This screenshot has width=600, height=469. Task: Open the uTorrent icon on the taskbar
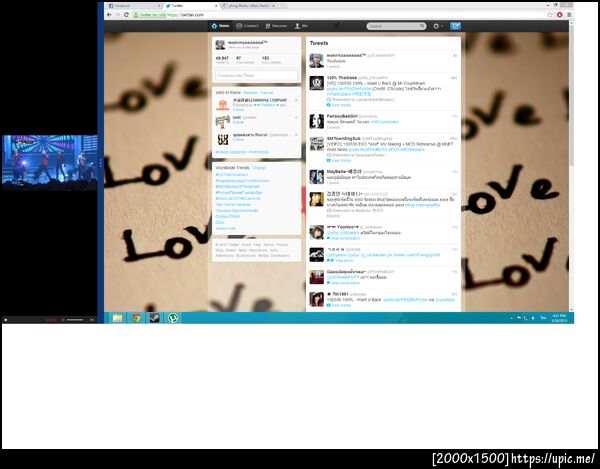point(173,318)
